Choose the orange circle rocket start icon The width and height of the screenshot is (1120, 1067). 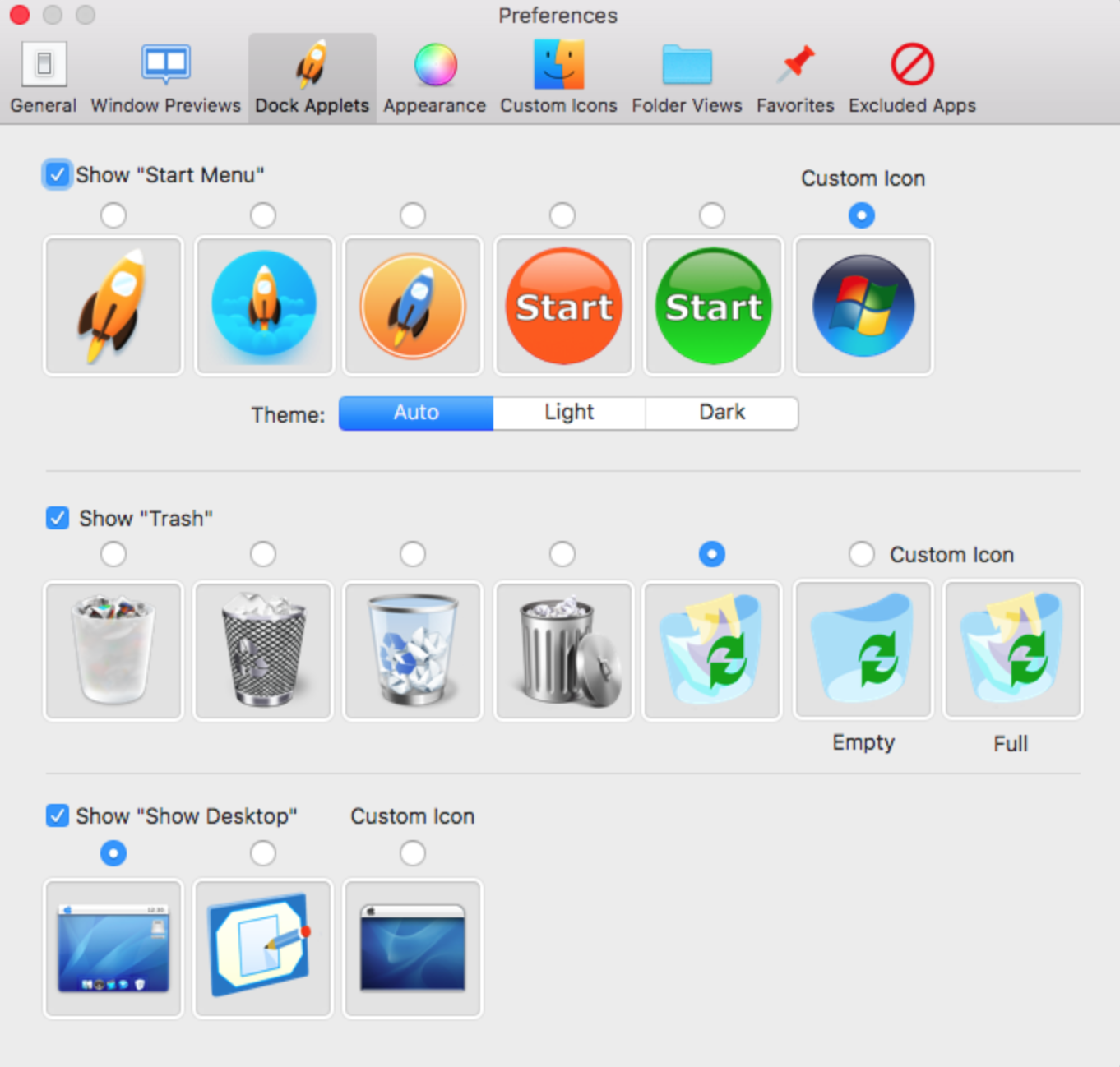(x=413, y=306)
